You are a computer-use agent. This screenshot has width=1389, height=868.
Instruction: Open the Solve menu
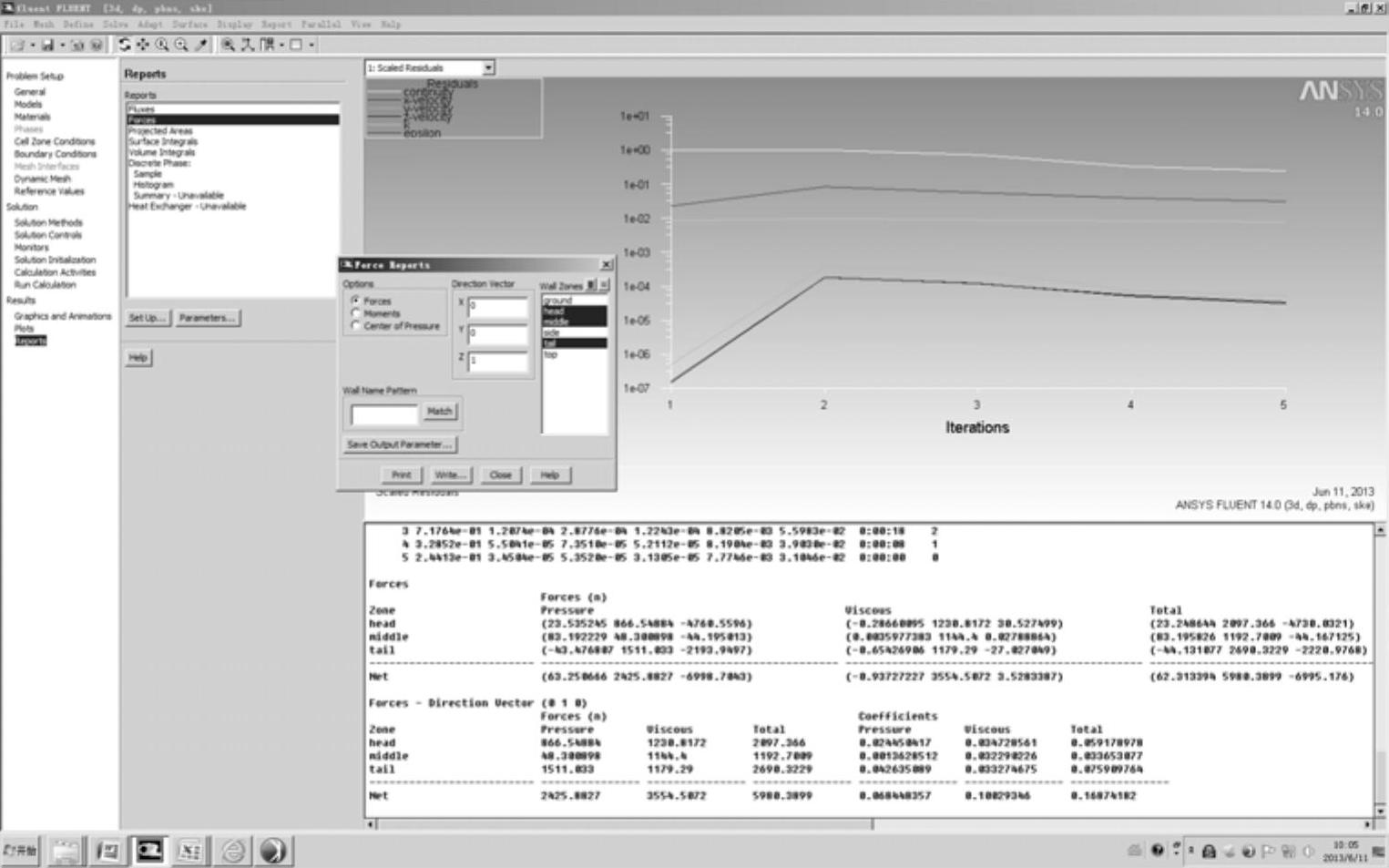tap(116, 25)
